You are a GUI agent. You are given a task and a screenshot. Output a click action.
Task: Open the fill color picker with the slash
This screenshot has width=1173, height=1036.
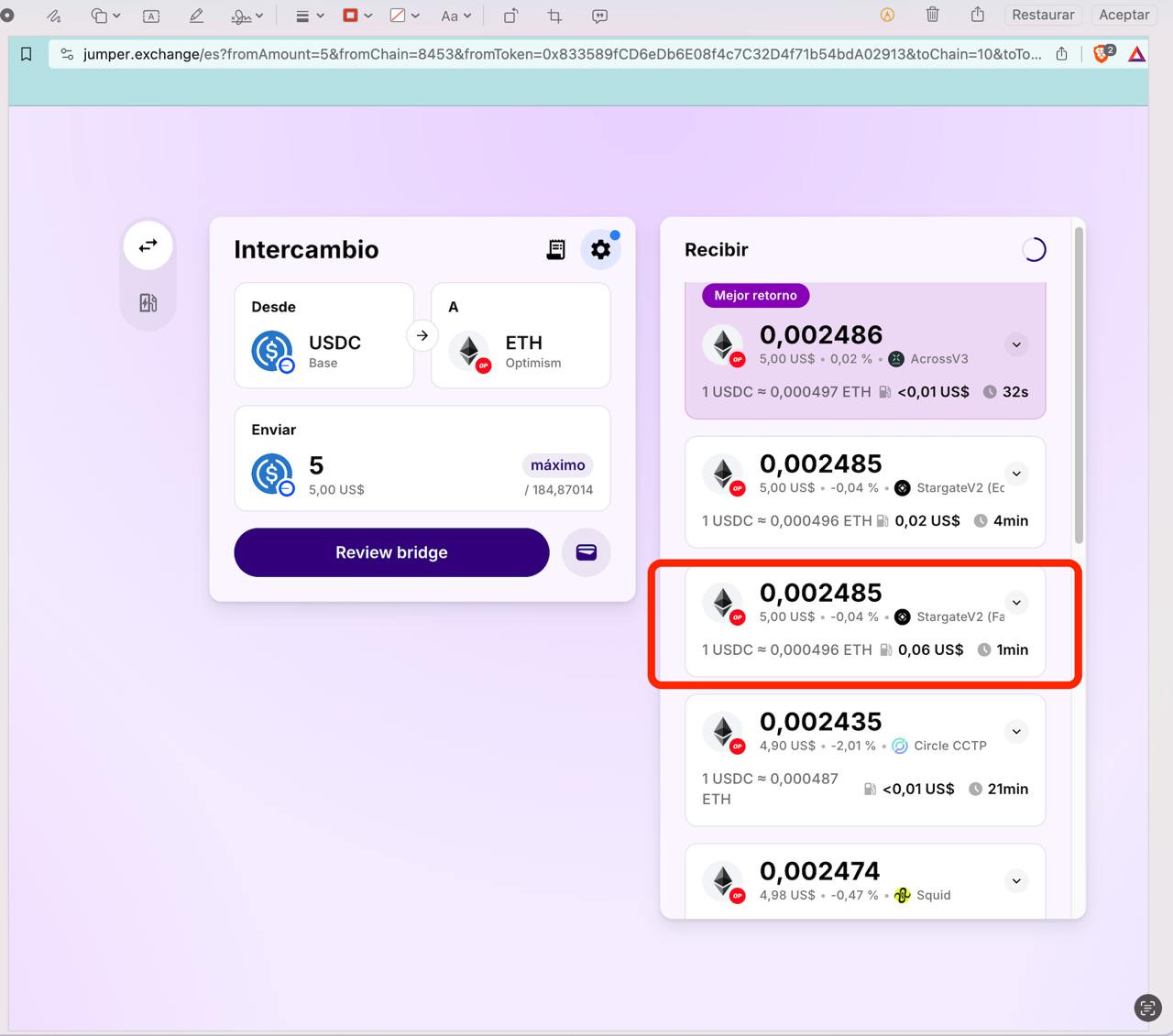click(x=404, y=16)
